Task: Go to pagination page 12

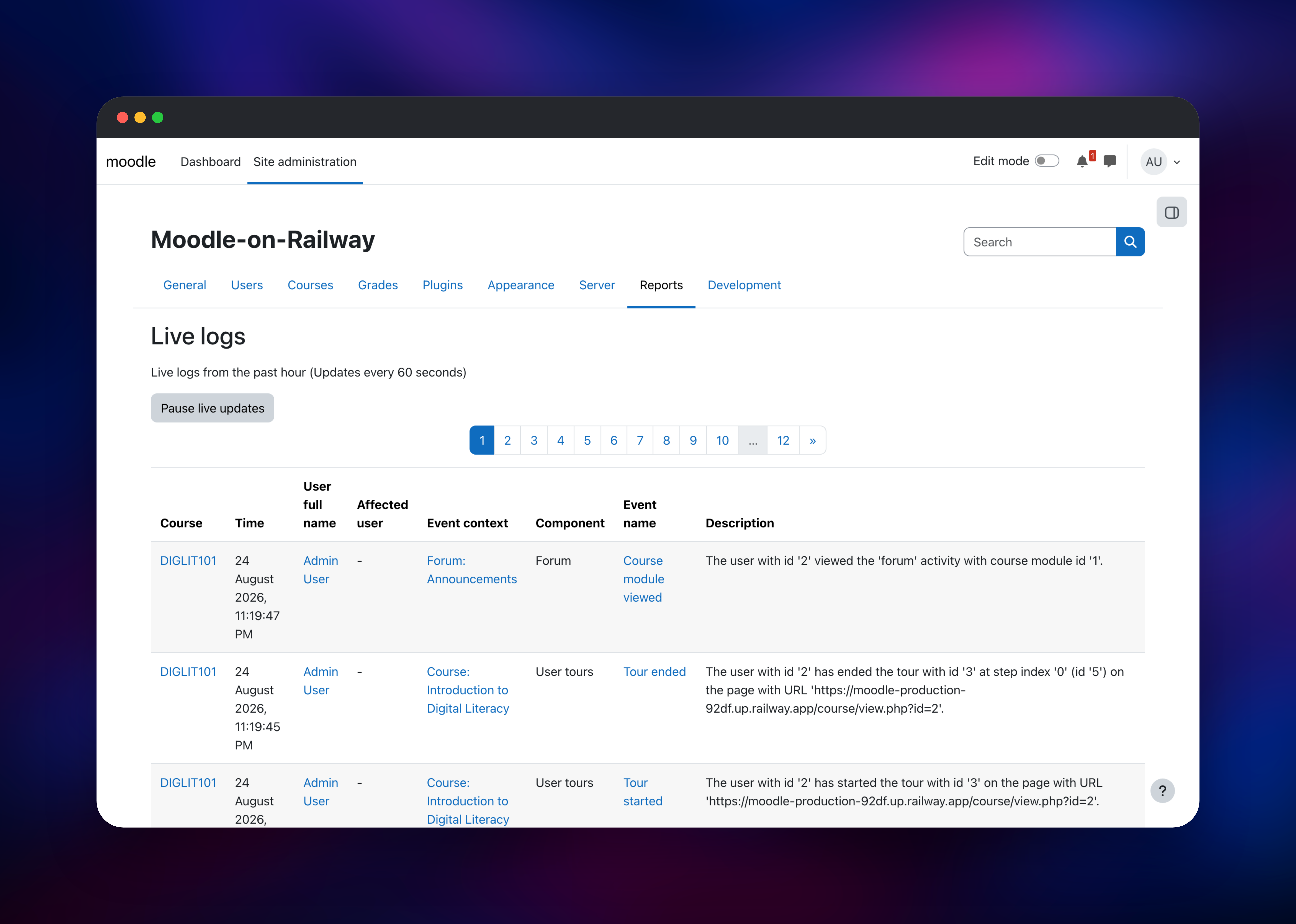Action: (783, 440)
